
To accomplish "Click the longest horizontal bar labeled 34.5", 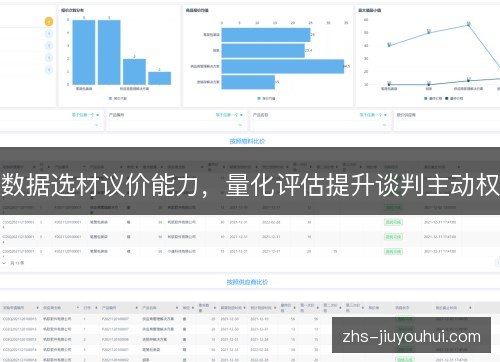I will pyautogui.click(x=283, y=66).
